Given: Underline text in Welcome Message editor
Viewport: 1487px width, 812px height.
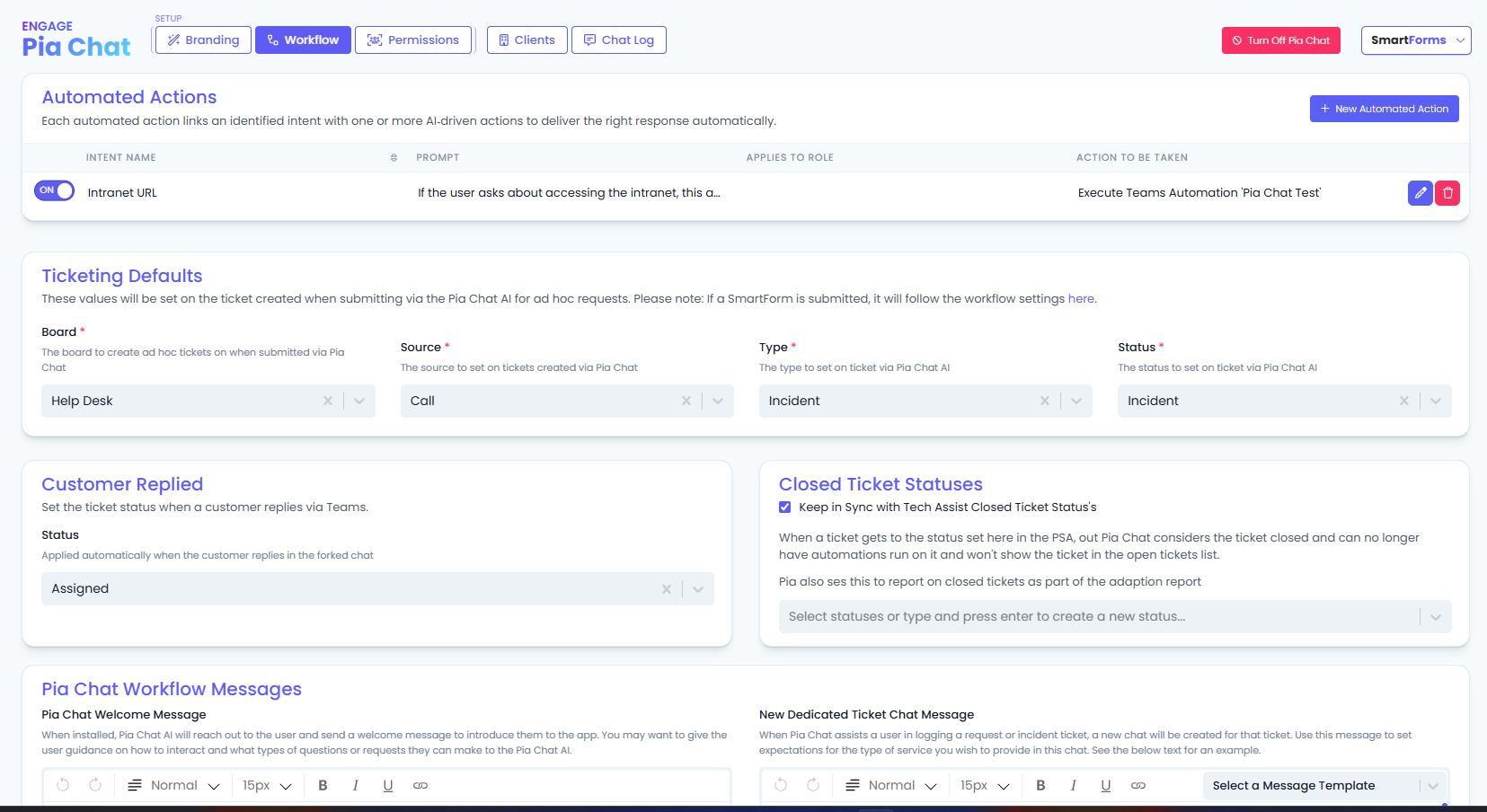Looking at the screenshot, I should [388, 785].
